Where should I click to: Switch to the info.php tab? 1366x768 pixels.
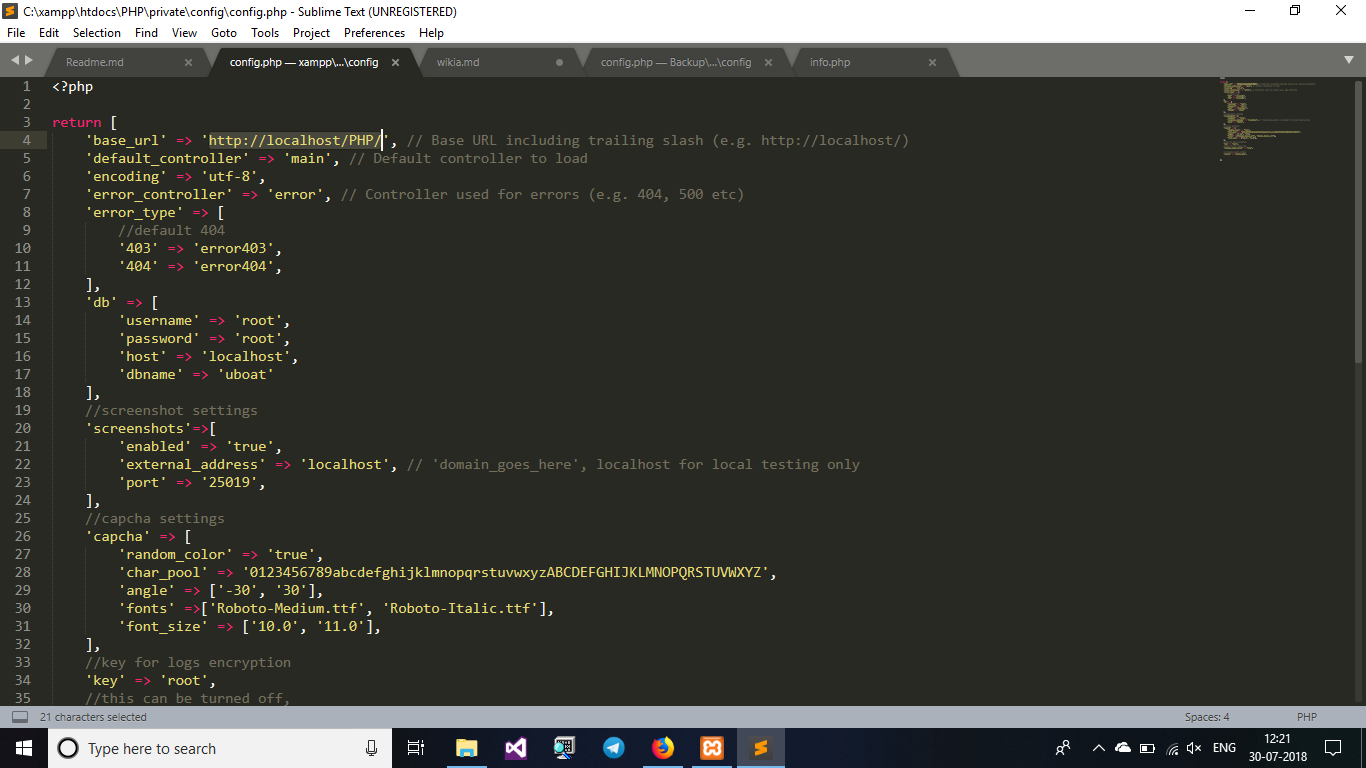(829, 61)
